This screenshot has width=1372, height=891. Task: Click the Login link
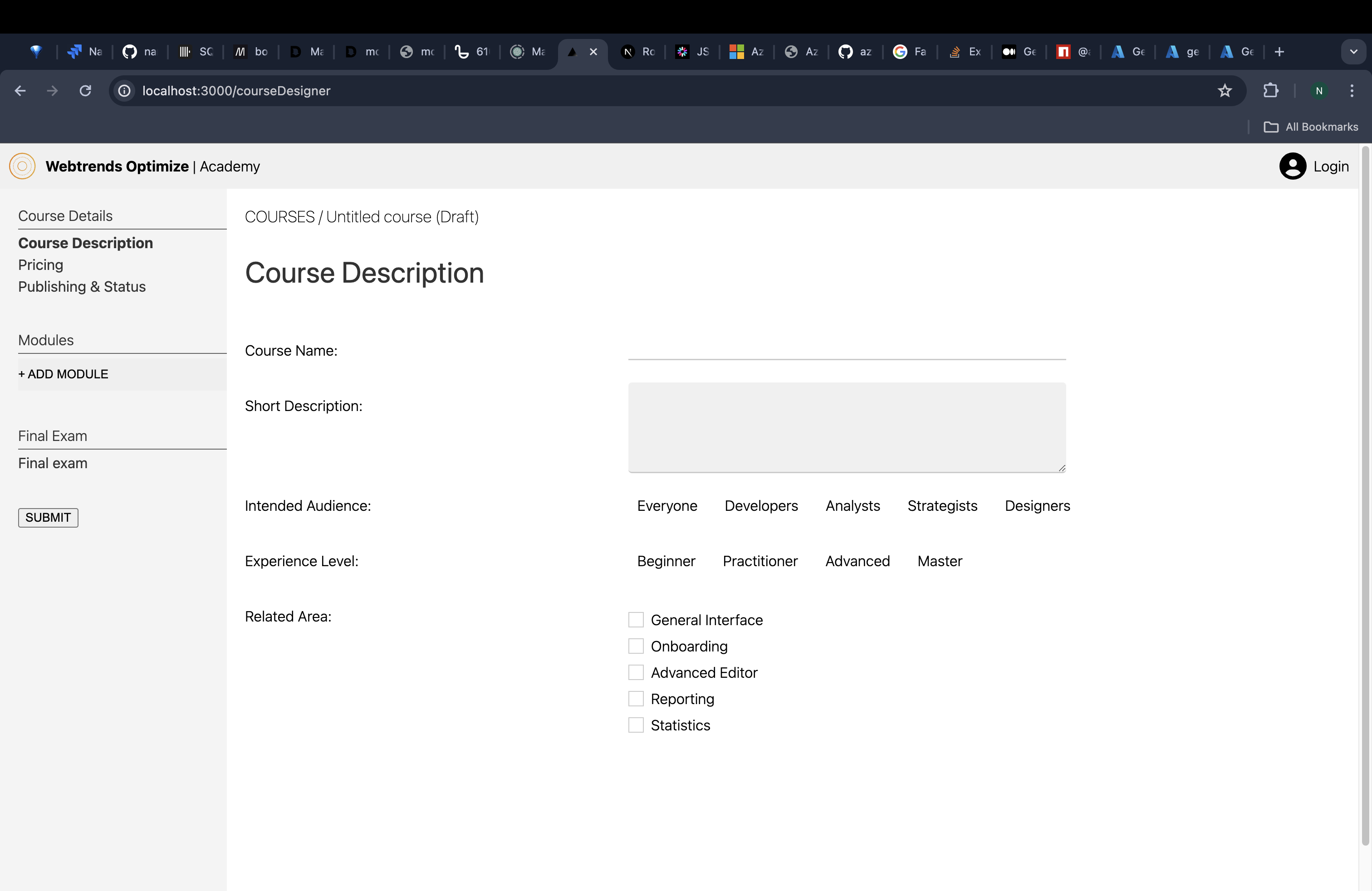pos(1331,166)
